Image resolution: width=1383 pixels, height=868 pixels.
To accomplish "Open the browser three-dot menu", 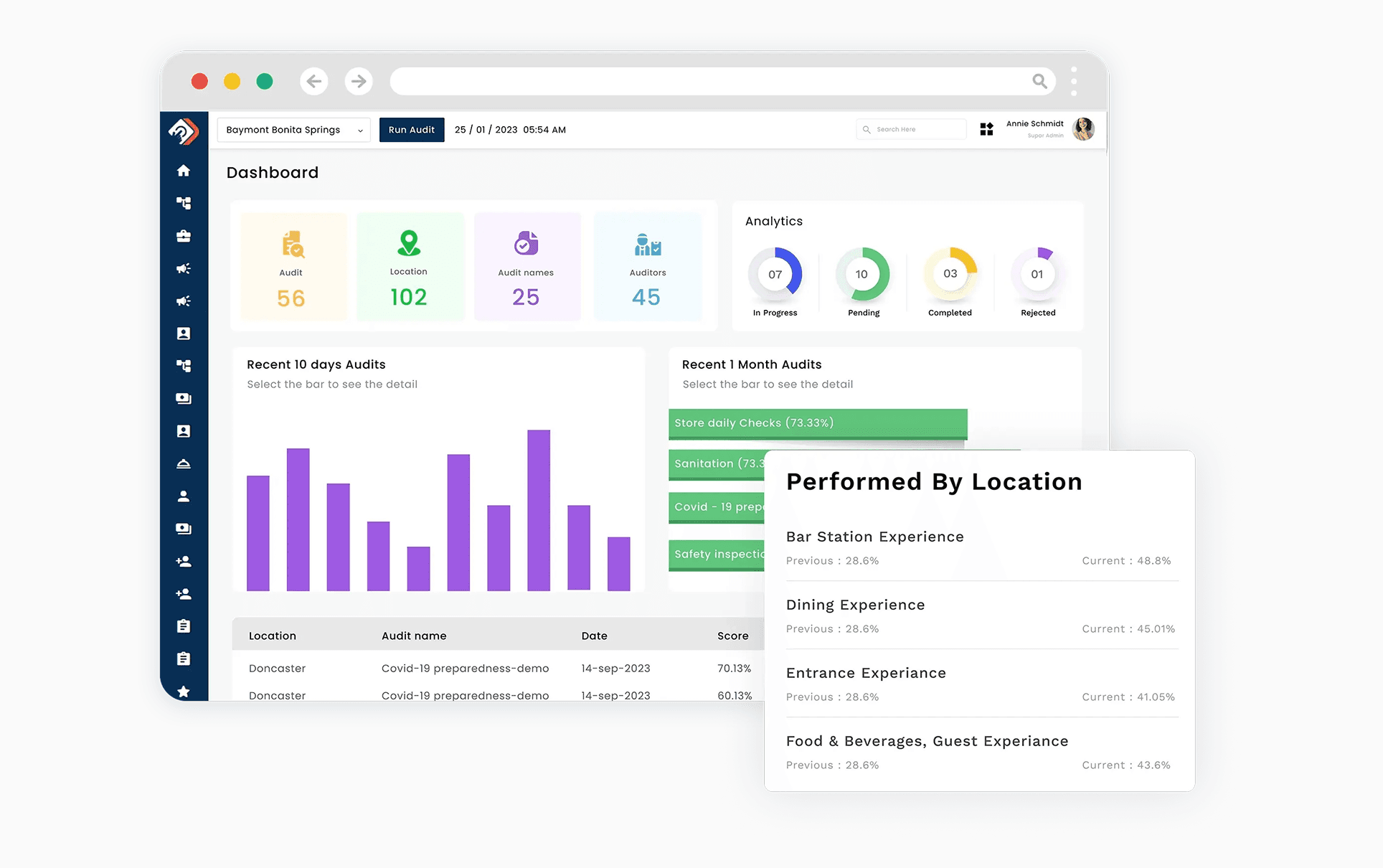I will click(x=1074, y=81).
